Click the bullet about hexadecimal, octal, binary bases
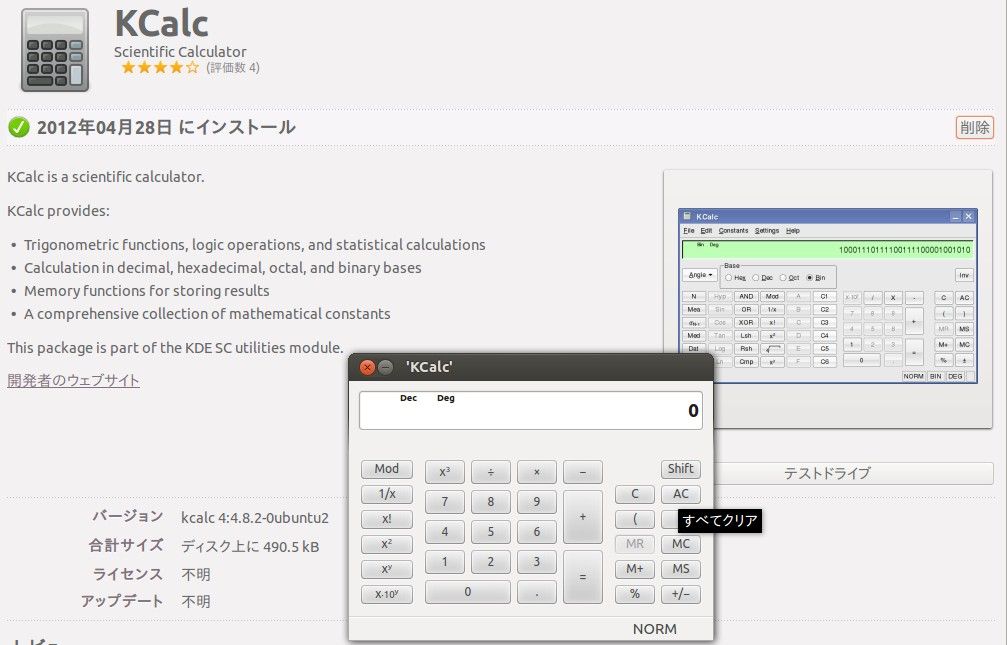The height and width of the screenshot is (645, 1007). (x=222, y=268)
